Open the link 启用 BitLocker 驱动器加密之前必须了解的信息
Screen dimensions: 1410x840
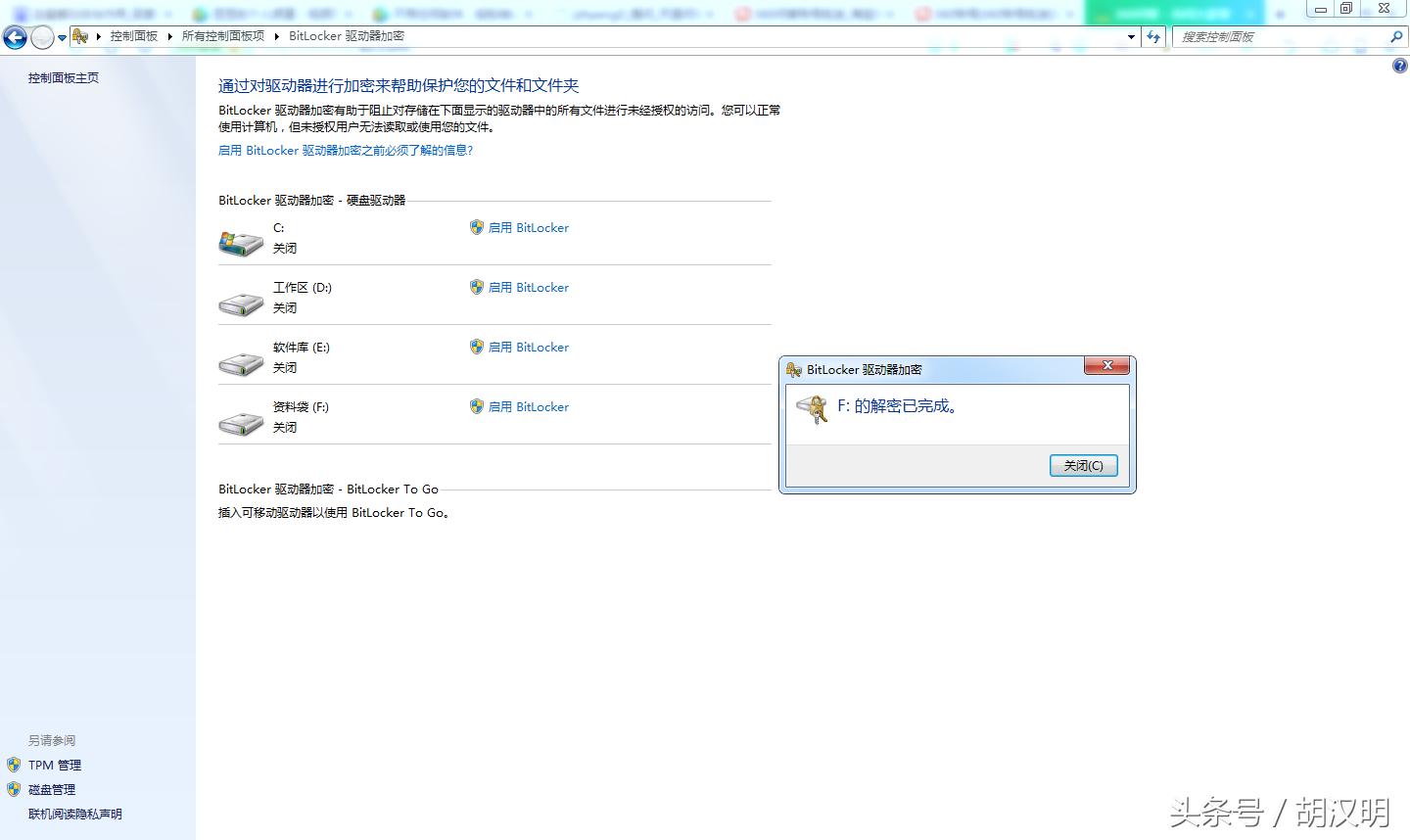coord(346,151)
